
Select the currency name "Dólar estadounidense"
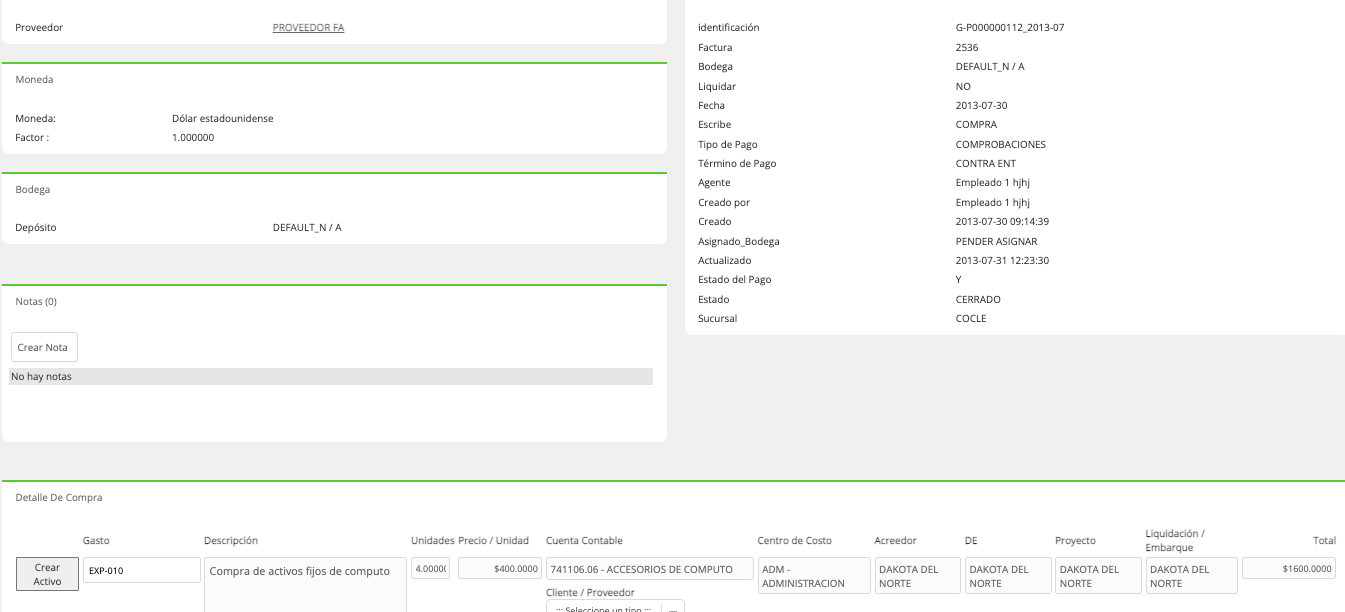pos(223,118)
